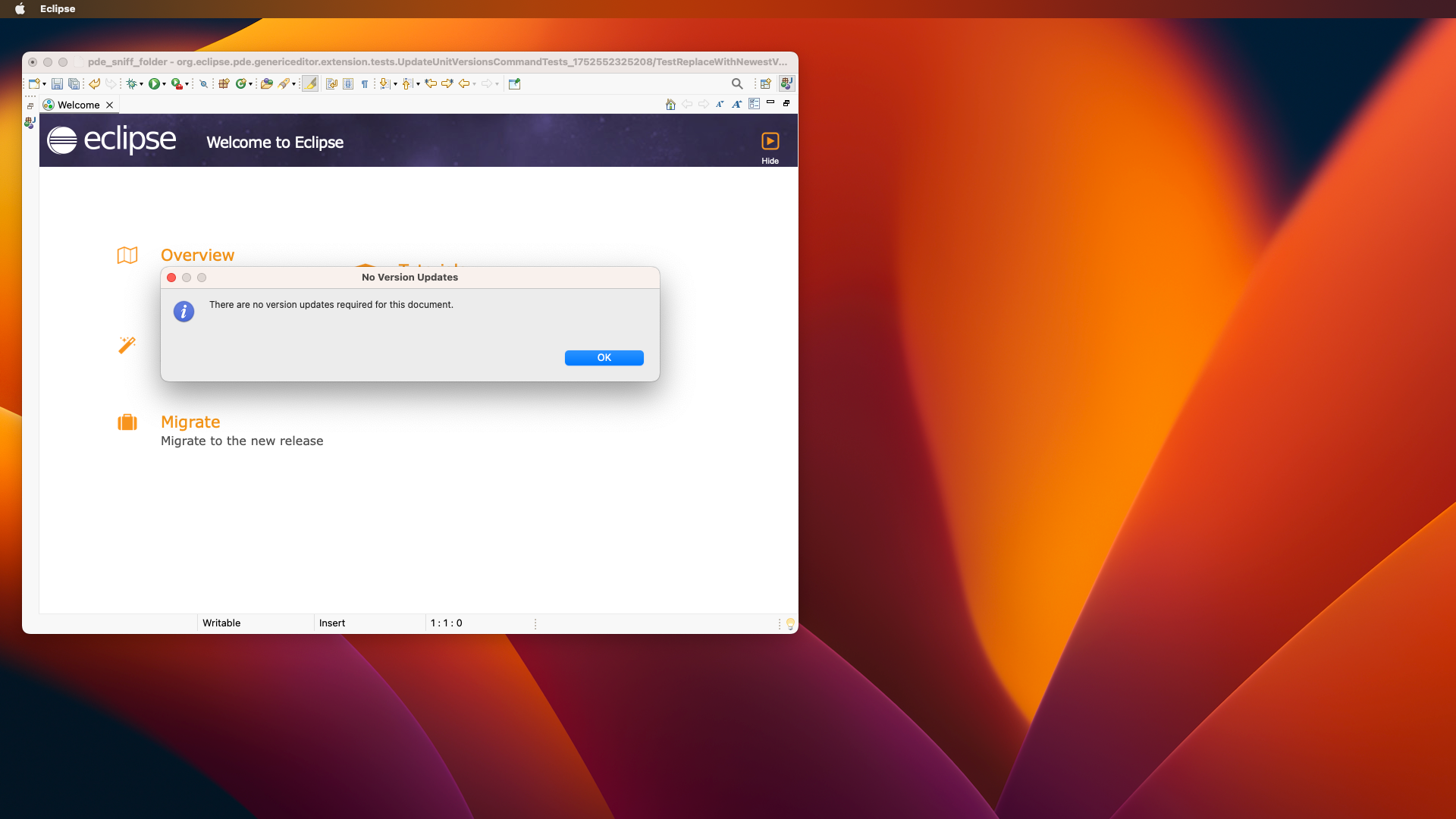Click the Pin Editor icon
This screenshot has width=1456, height=819.
[x=514, y=83]
